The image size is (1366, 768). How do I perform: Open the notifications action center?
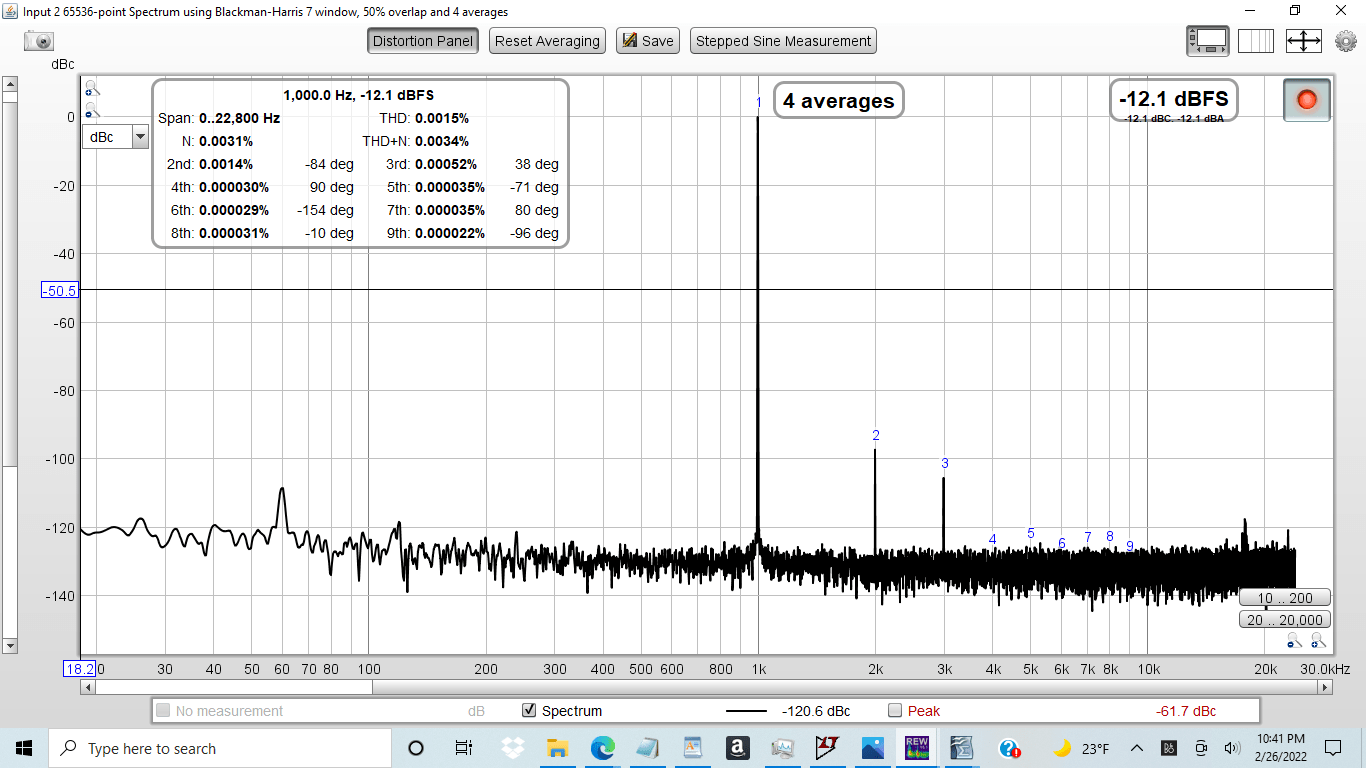tap(1333, 748)
